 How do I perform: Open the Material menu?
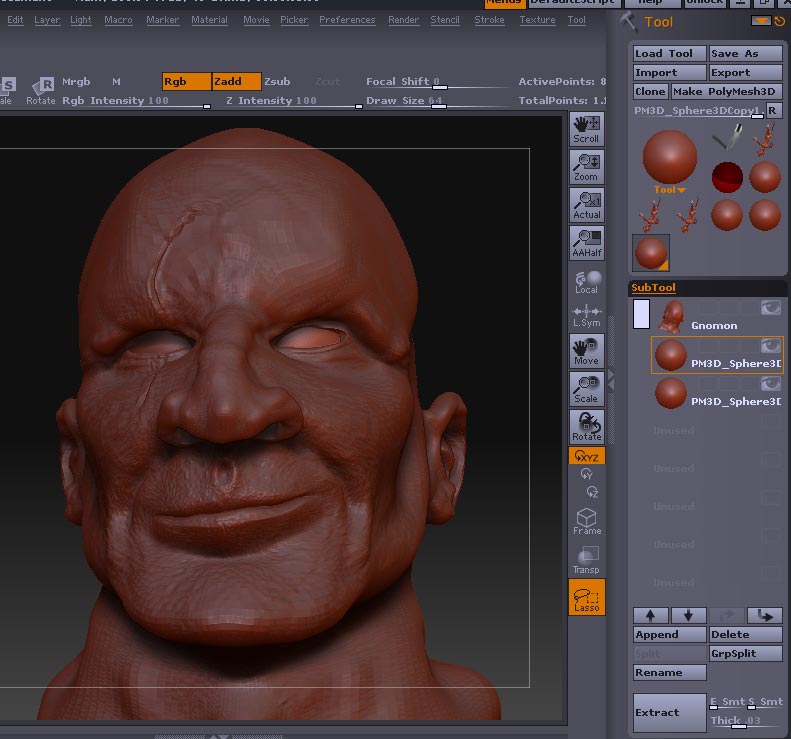[209, 20]
